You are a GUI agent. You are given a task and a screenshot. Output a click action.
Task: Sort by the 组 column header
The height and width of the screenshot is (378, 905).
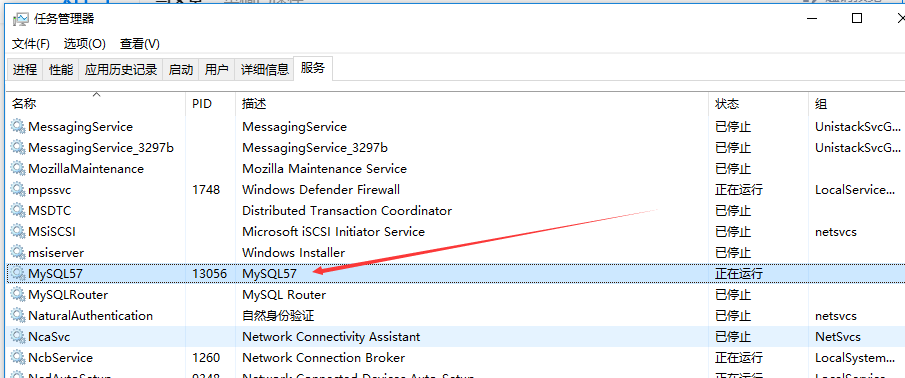pos(857,104)
